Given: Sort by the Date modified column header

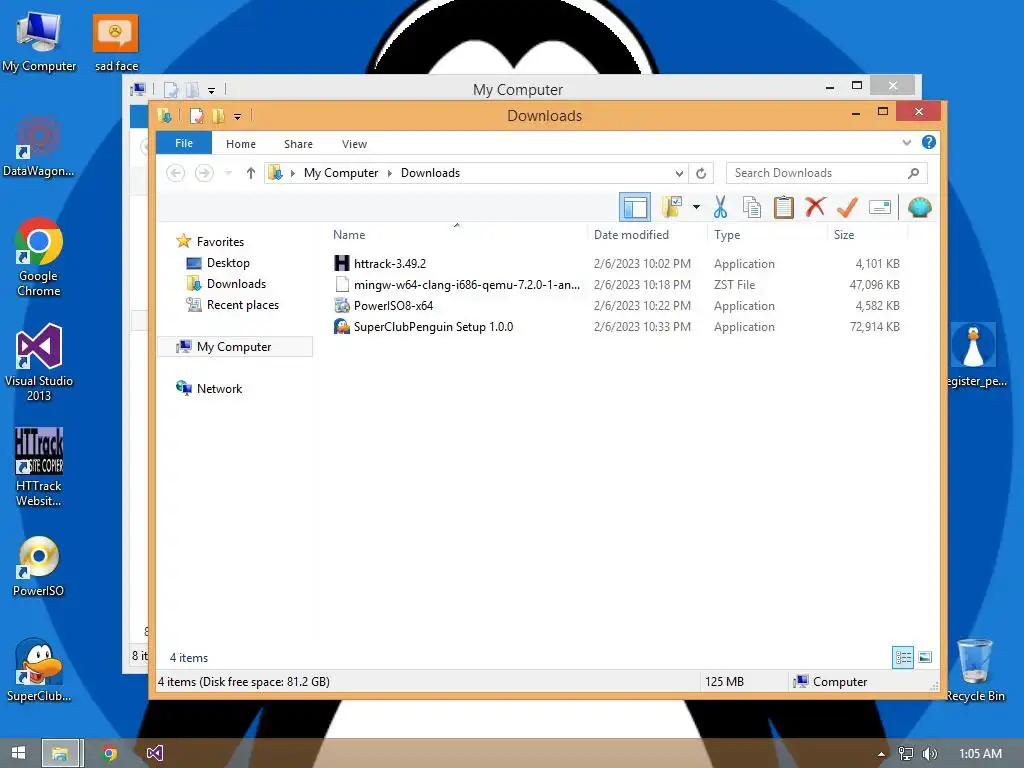Looking at the screenshot, I should (631, 235).
